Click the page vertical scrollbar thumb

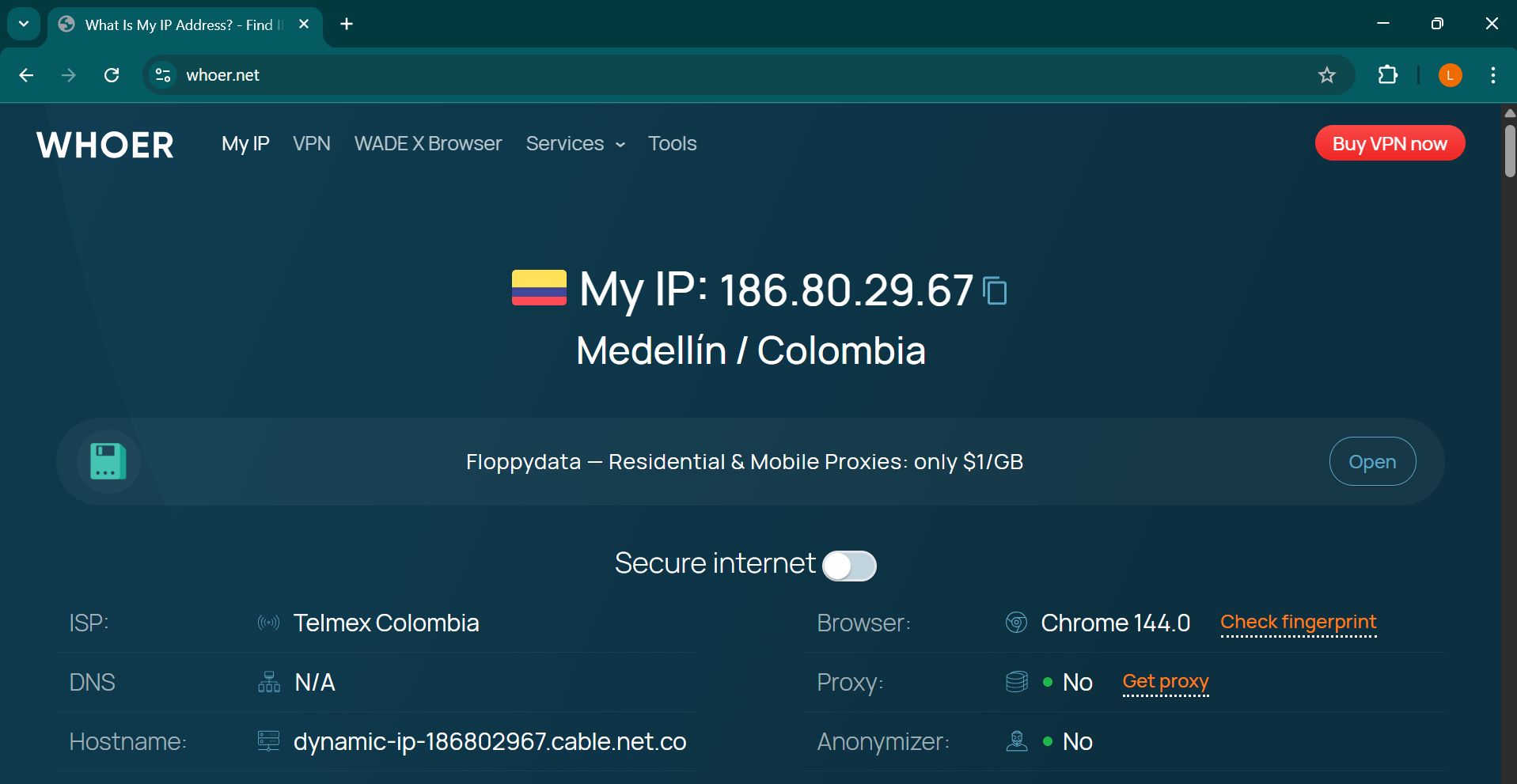(x=1510, y=150)
